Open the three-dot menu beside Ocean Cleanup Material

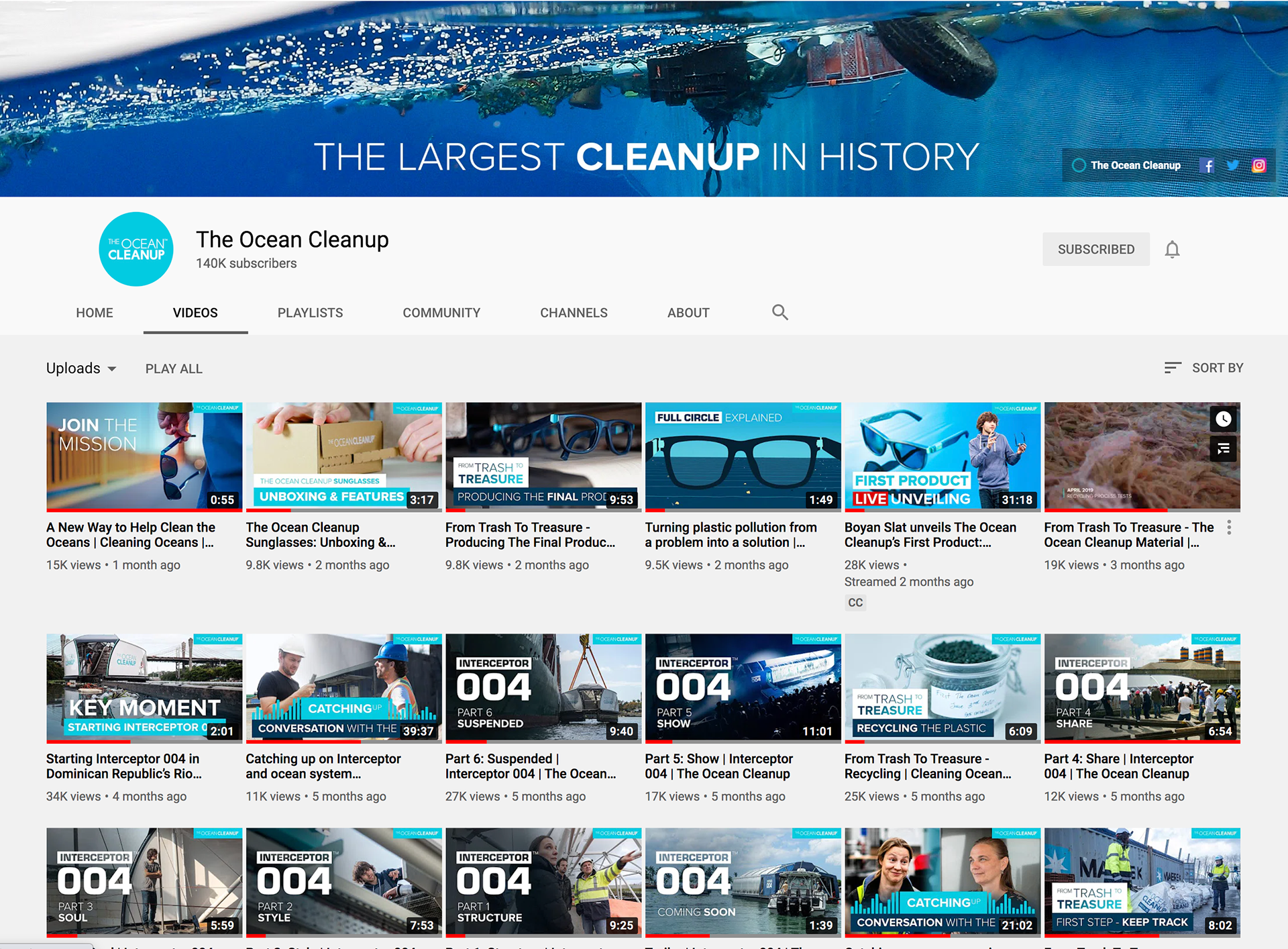click(x=1229, y=528)
